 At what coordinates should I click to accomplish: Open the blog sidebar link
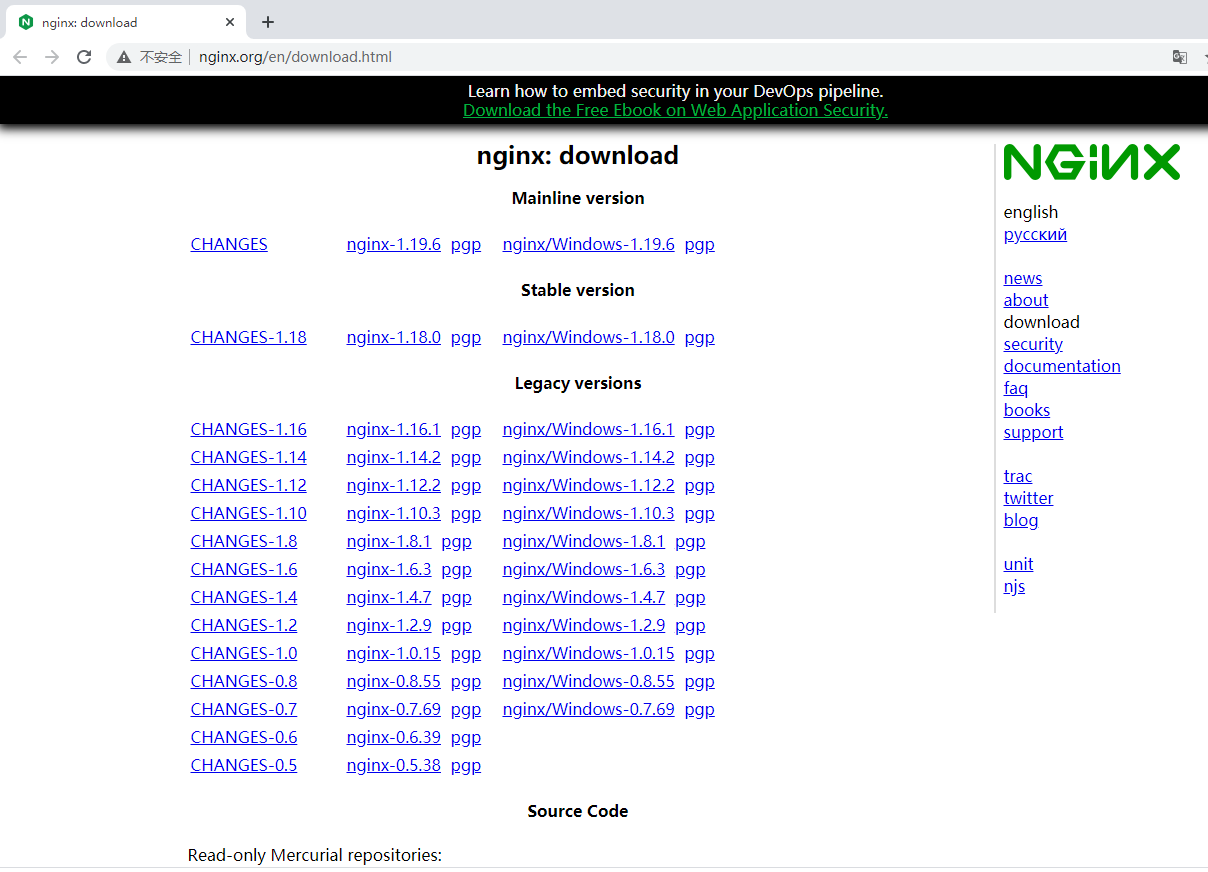tap(1020, 520)
